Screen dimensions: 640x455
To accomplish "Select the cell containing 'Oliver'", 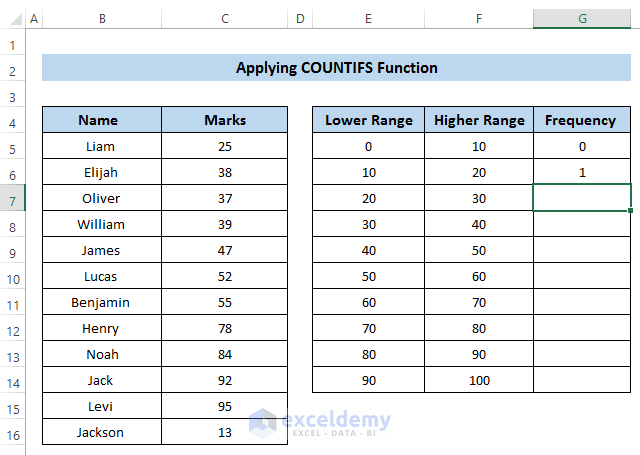I will coord(102,198).
